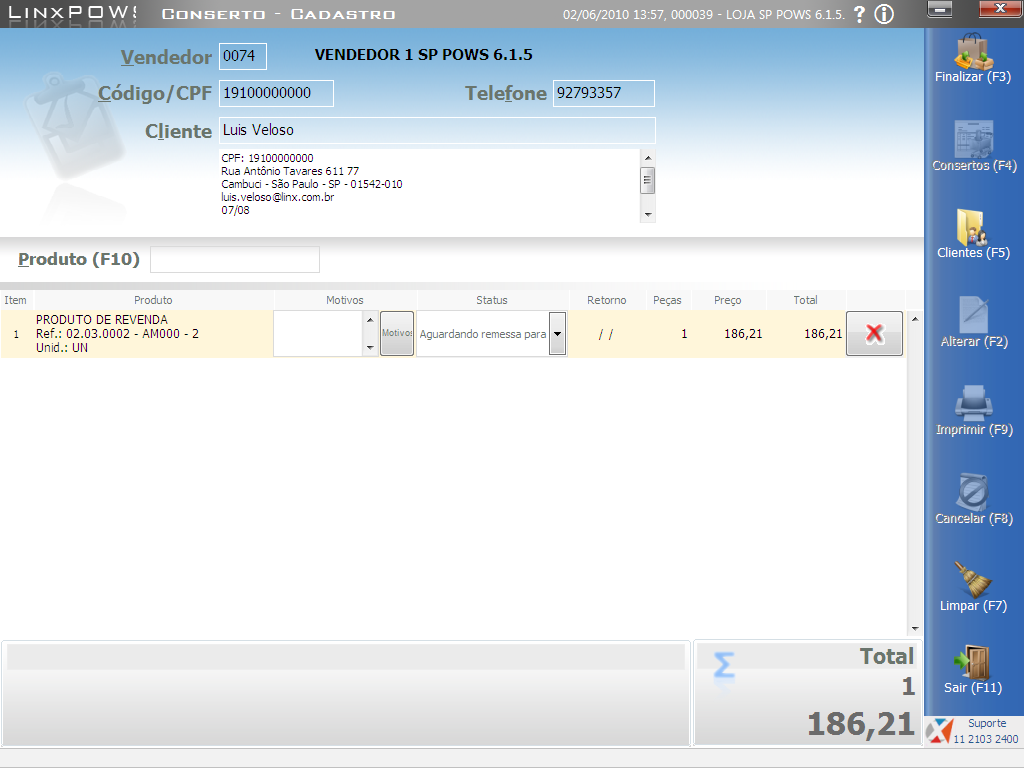Click the Item column header

pos(16,300)
